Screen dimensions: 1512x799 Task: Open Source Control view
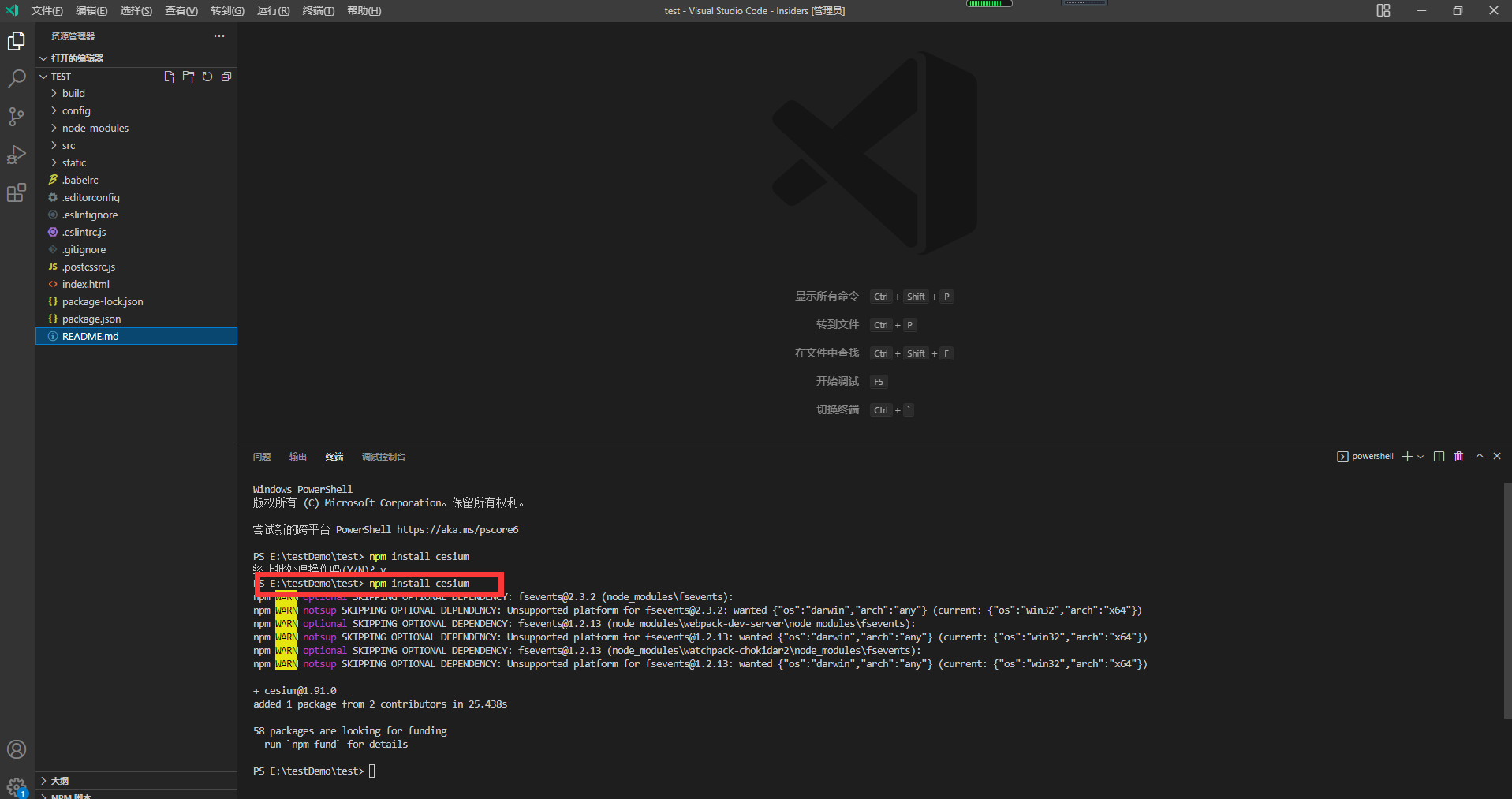(x=17, y=117)
